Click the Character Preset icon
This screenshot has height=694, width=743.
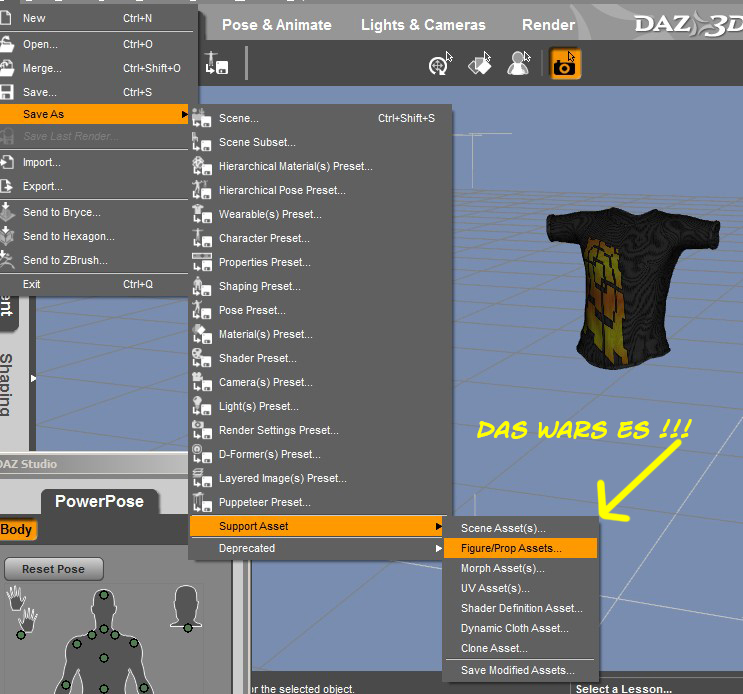[x=201, y=238]
